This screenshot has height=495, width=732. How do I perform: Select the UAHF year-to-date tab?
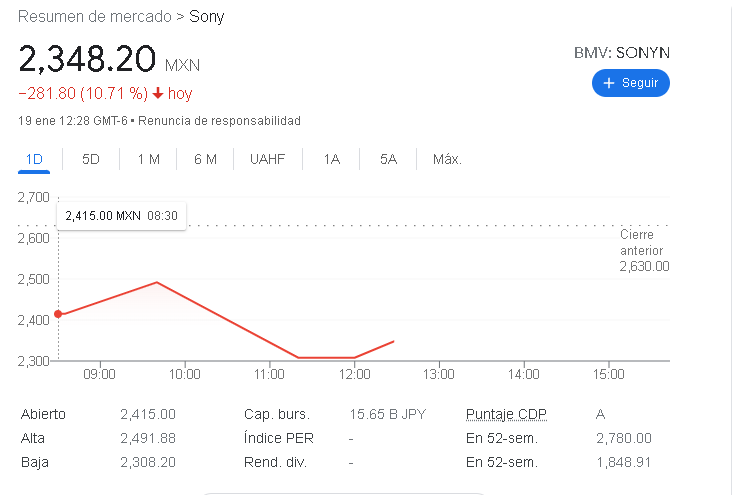click(x=268, y=159)
